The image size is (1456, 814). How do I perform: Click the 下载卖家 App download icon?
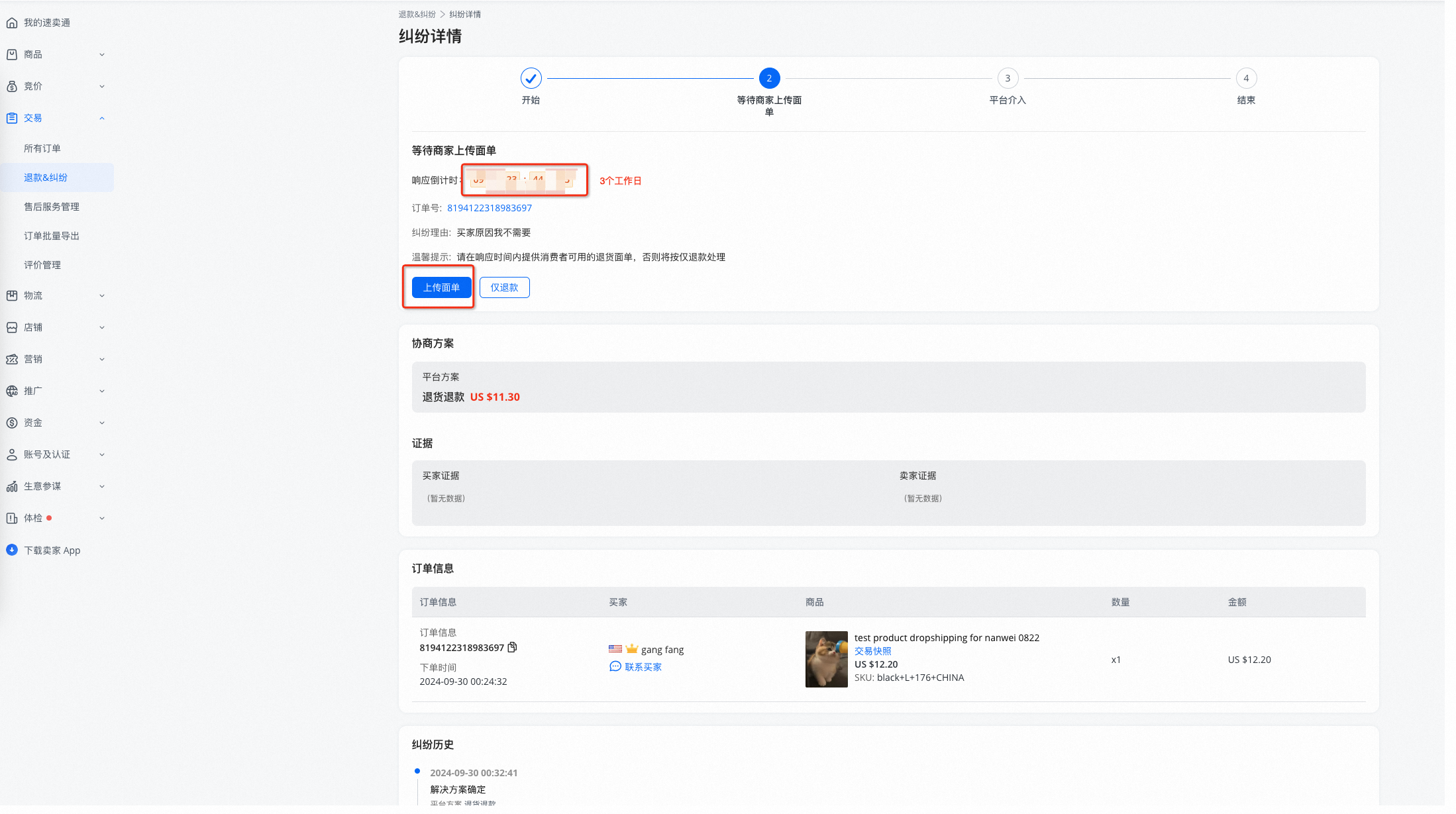click(12, 550)
